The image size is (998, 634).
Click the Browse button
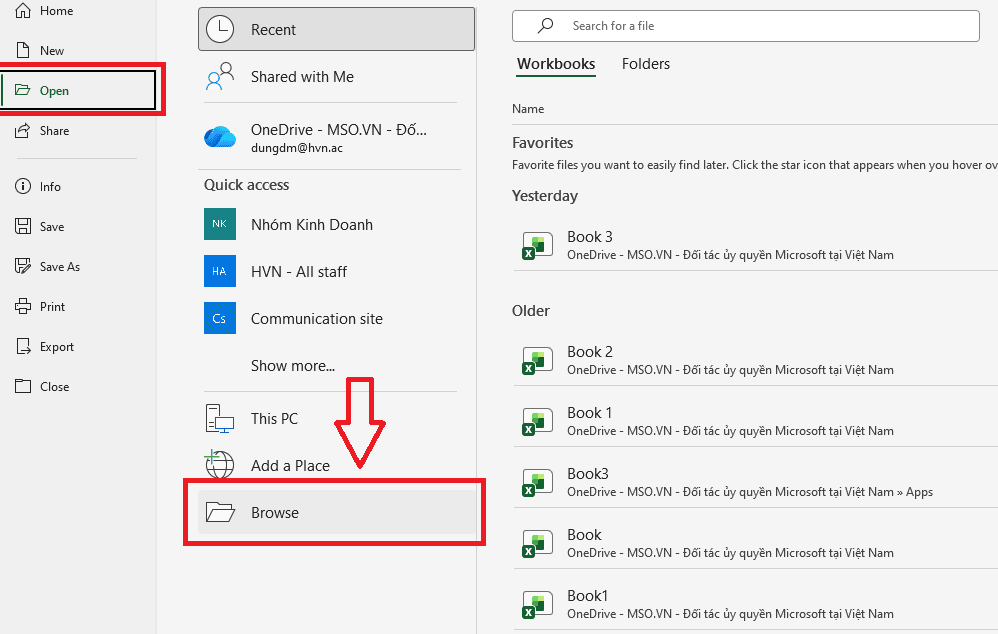(337, 512)
